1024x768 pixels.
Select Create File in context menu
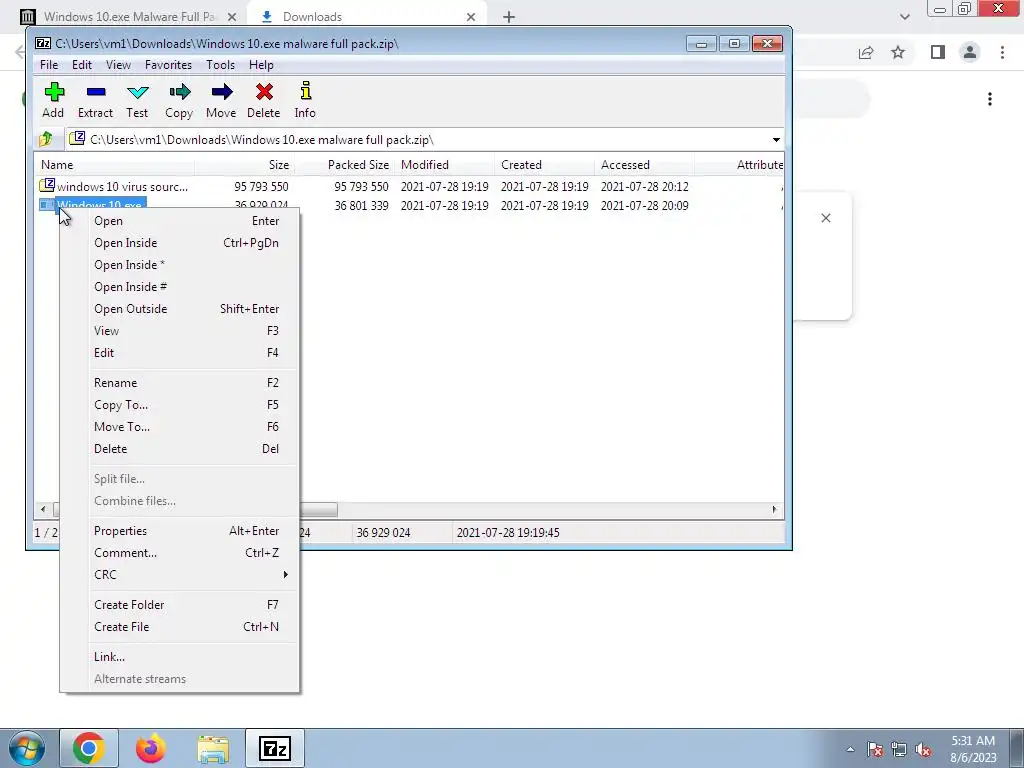coord(180,627)
